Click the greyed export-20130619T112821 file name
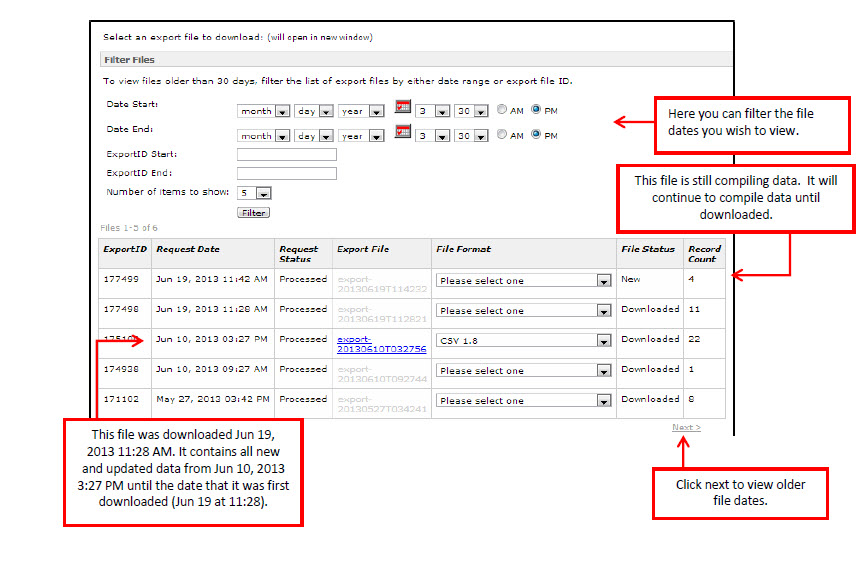 pos(382,314)
